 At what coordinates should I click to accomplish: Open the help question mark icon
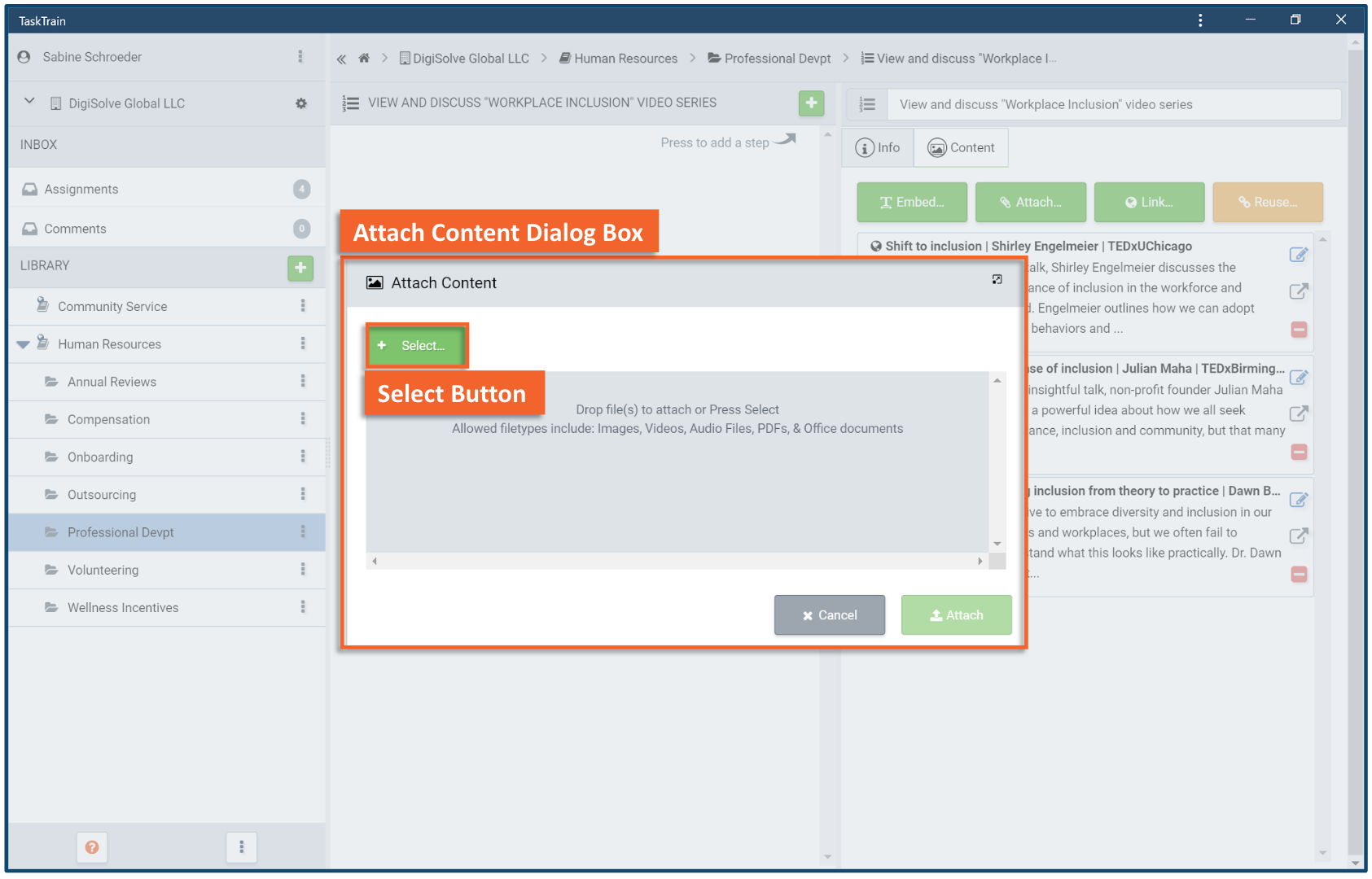(x=92, y=847)
